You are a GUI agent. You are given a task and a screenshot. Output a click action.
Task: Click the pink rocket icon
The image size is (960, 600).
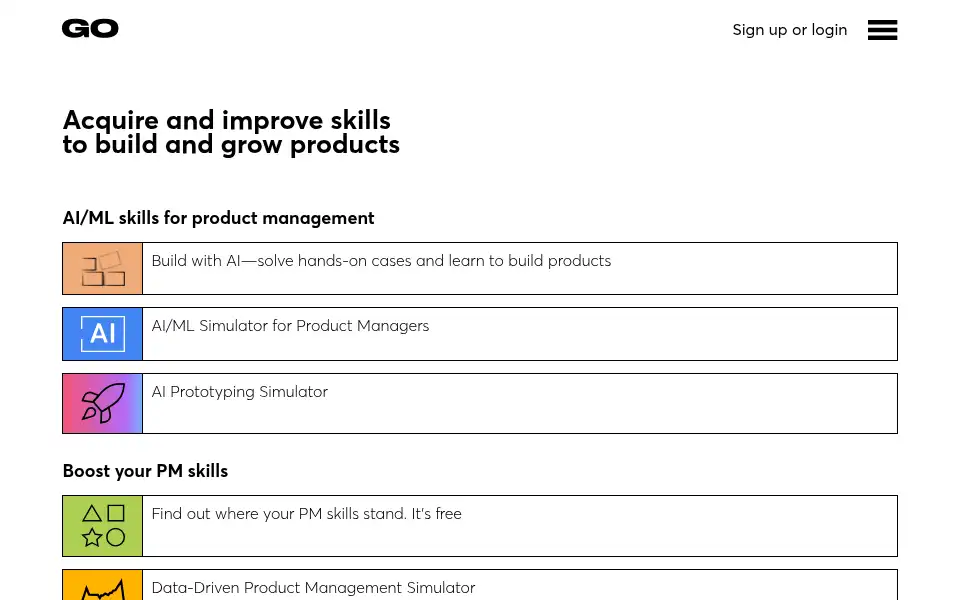coord(102,403)
